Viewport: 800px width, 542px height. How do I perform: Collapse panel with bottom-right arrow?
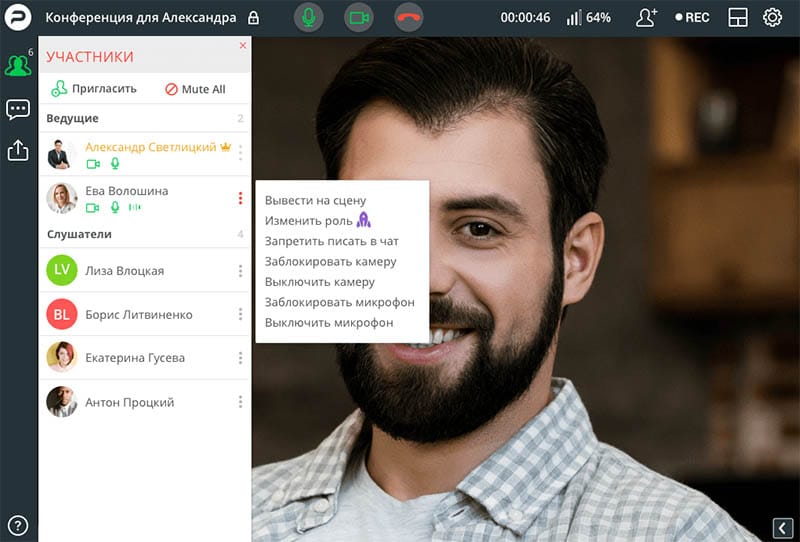[783, 528]
